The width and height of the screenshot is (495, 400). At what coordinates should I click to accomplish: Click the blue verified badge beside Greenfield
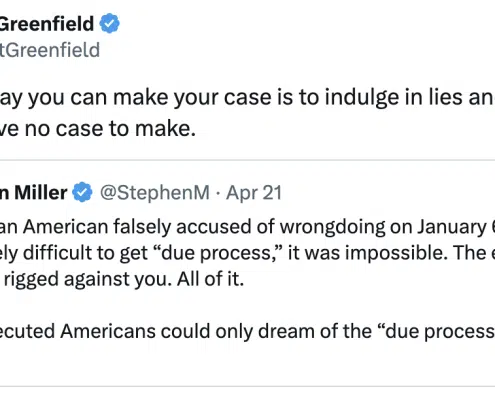point(110,23)
